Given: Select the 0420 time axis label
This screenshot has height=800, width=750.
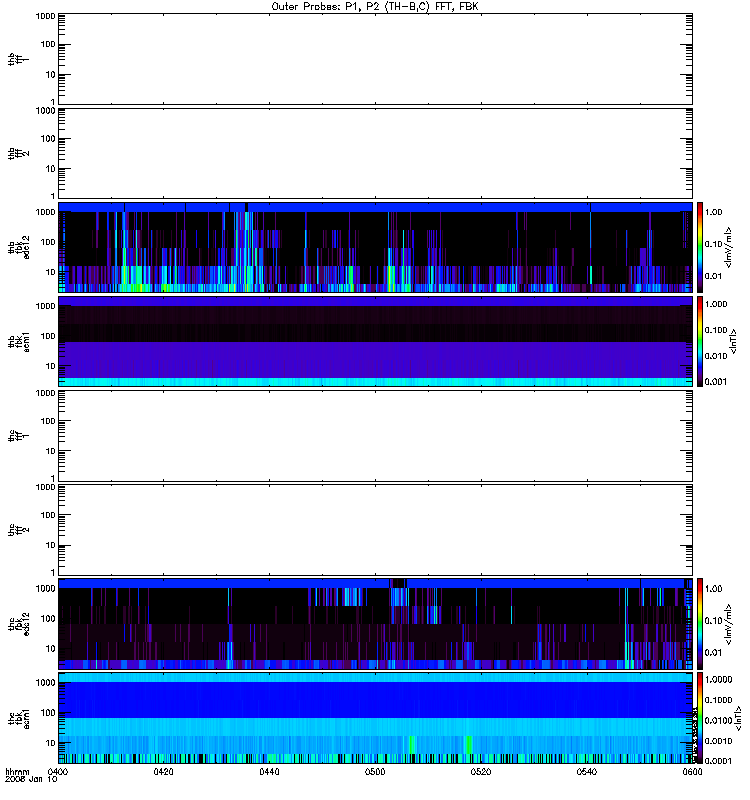Looking at the screenshot, I should pos(163,772).
